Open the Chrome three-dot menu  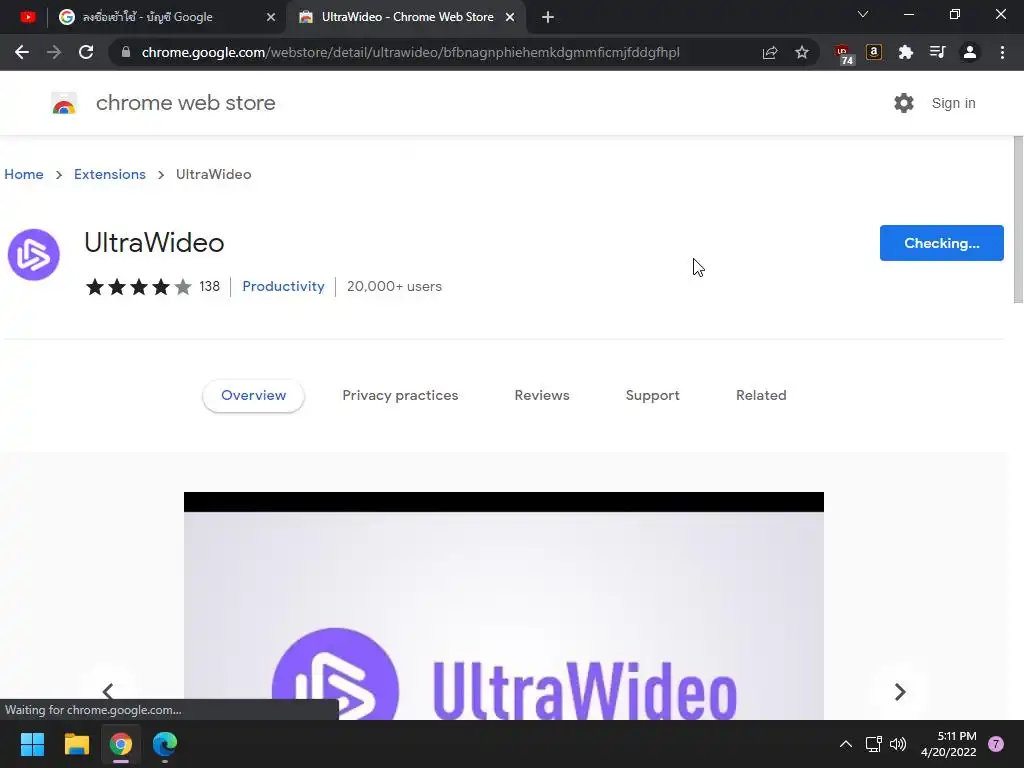coord(1002,52)
